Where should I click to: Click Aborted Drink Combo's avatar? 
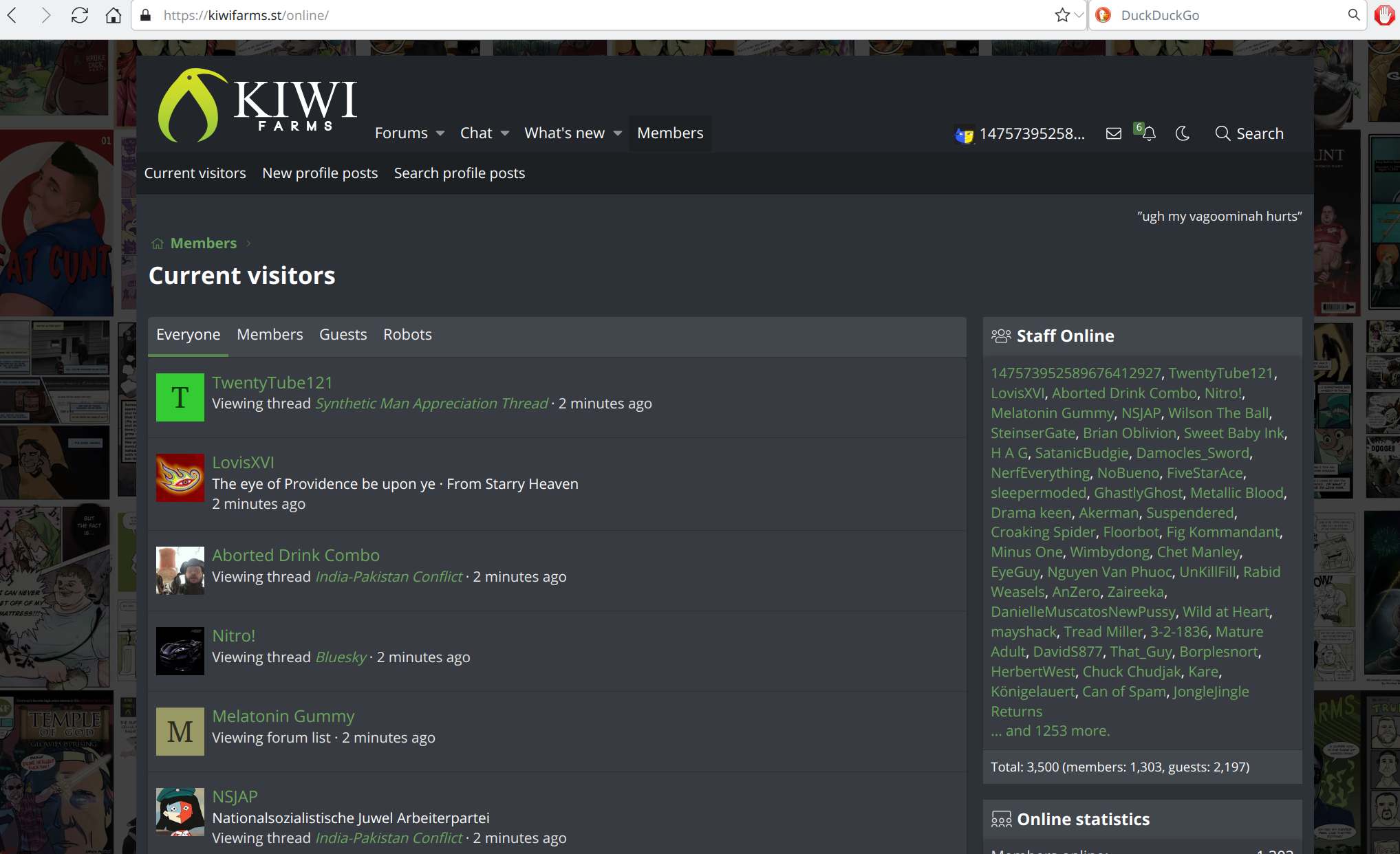(x=180, y=571)
